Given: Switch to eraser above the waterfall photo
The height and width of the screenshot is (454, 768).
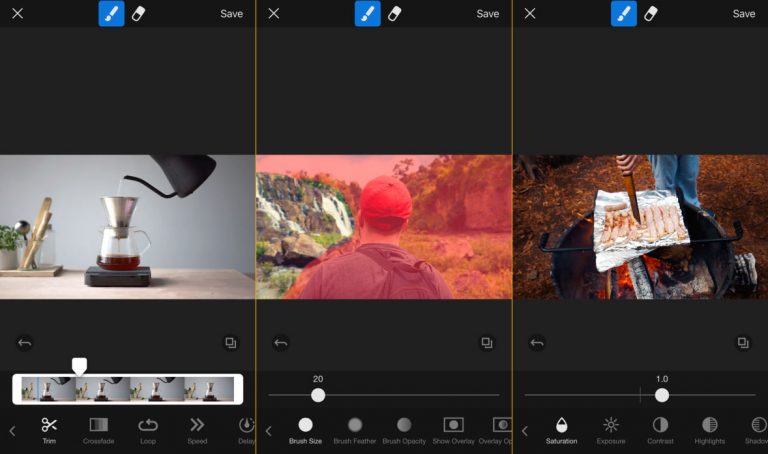Looking at the screenshot, I should 394,13.
